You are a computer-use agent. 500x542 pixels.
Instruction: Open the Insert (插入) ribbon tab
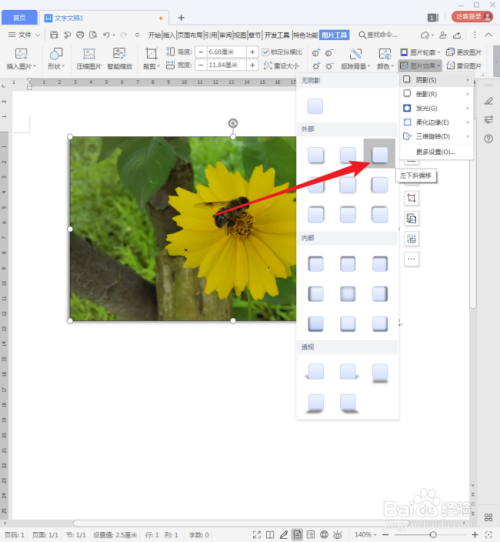pyautogui.click(x=169, y=35)
